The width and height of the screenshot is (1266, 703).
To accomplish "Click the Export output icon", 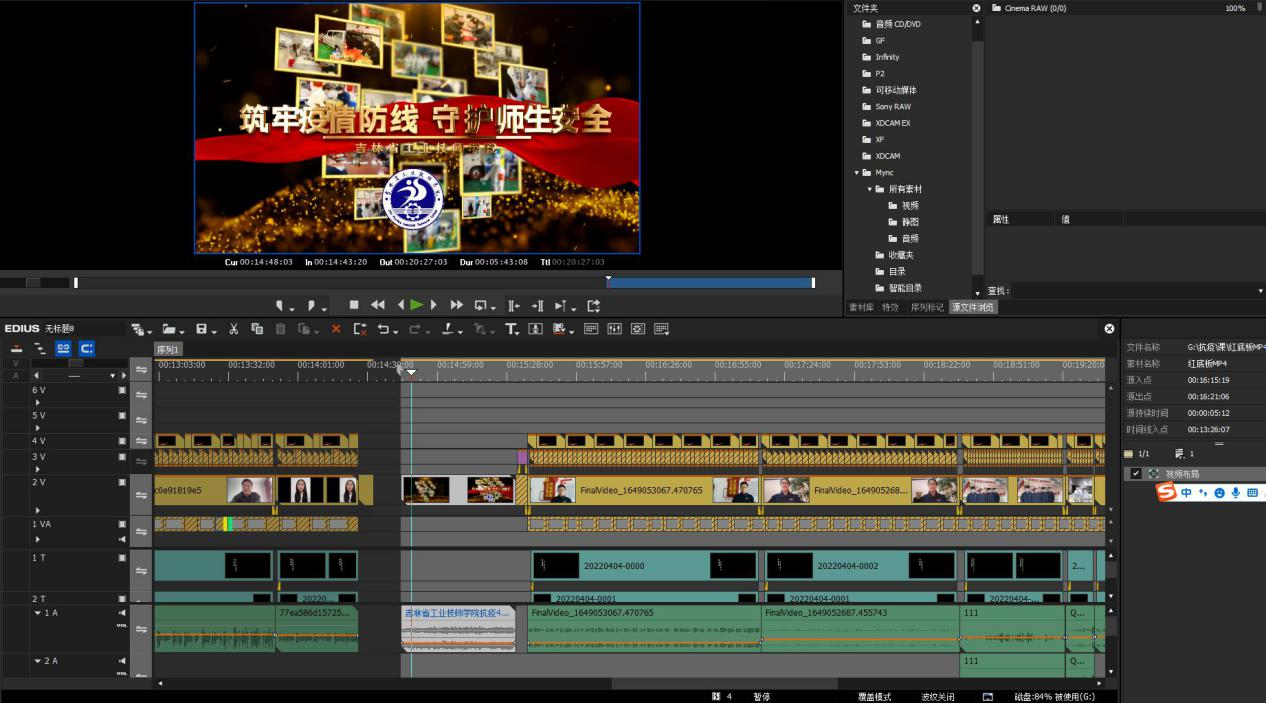I will coord(594,305).
